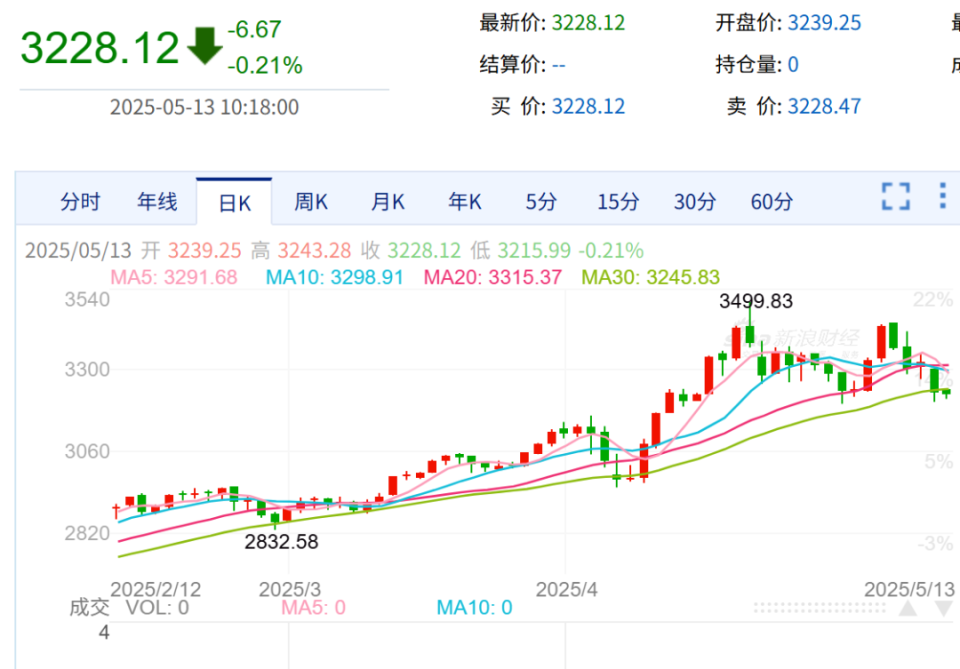Screen dimensions: 960x669
Task: Select the 月K monthly chart tab
Action: 387,201
